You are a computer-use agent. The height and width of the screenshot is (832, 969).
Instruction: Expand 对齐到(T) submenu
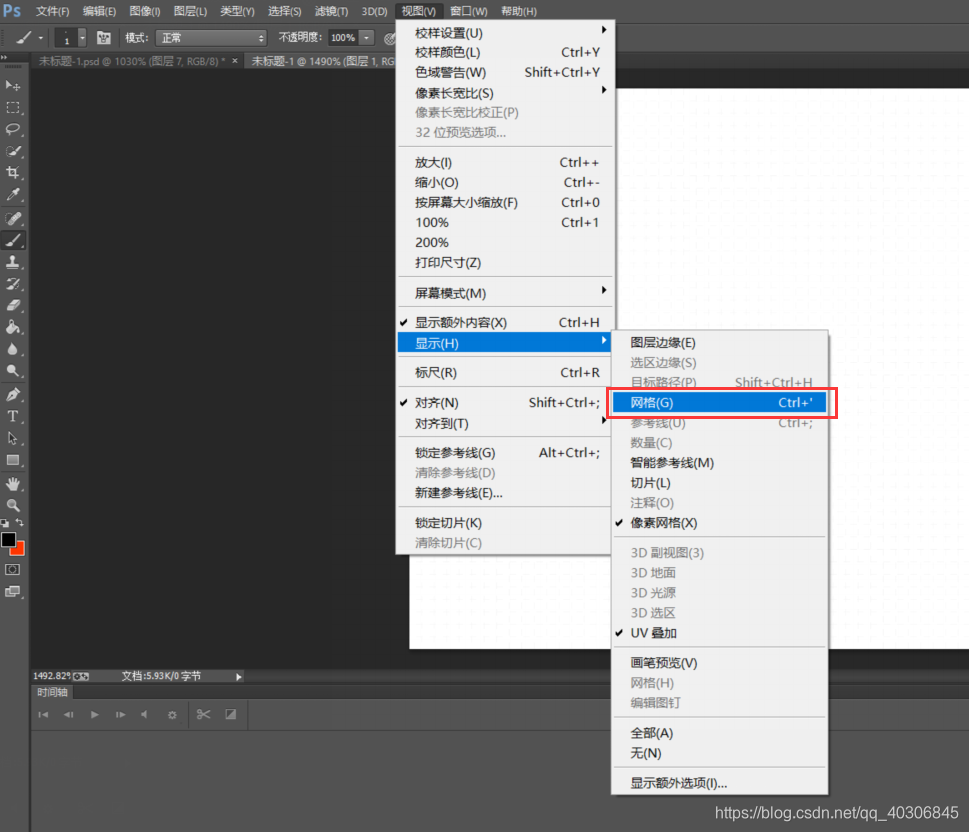coord(504,423)
